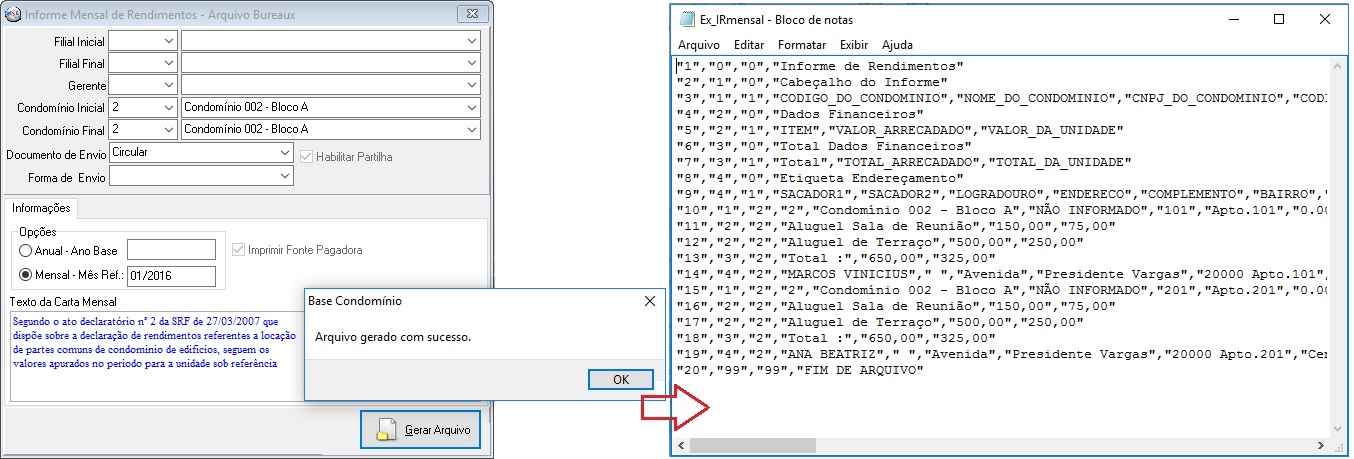Click the Gerar Arquivo button
1354x459 pixels.
point(420,430)
